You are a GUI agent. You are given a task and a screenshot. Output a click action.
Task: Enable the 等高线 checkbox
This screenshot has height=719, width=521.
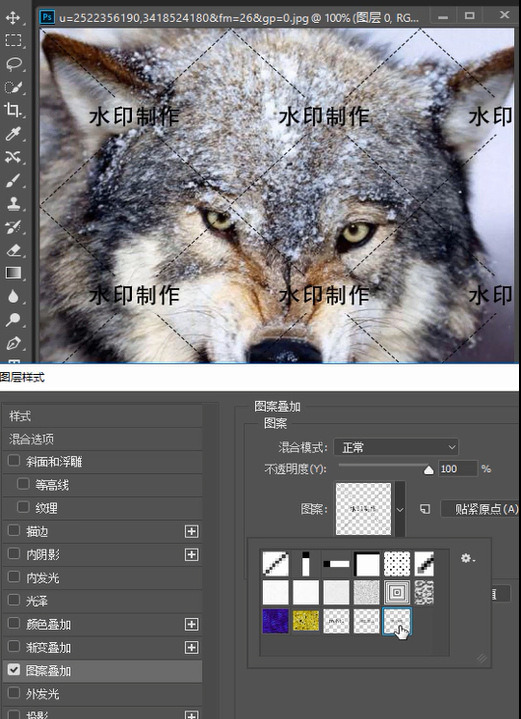click(23, 484)
